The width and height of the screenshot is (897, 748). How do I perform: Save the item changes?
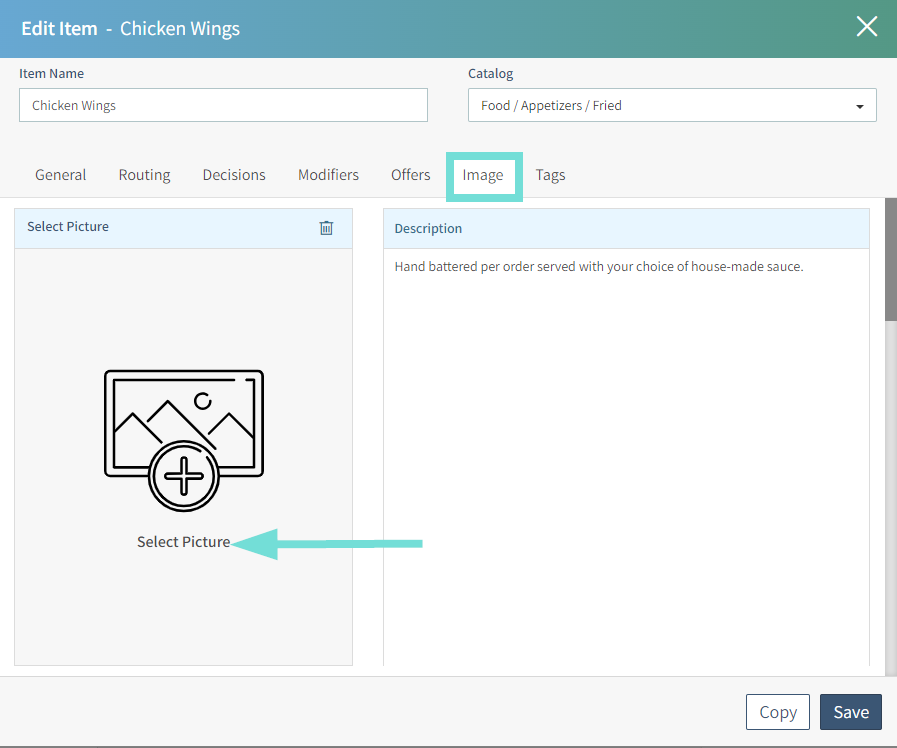[x=850, y=712]
